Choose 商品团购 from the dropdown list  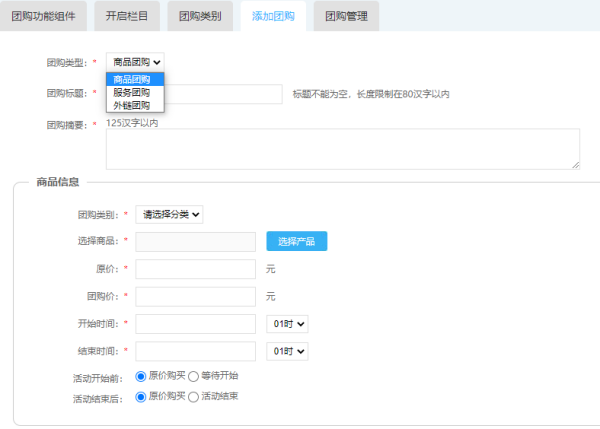pos(134,79)
